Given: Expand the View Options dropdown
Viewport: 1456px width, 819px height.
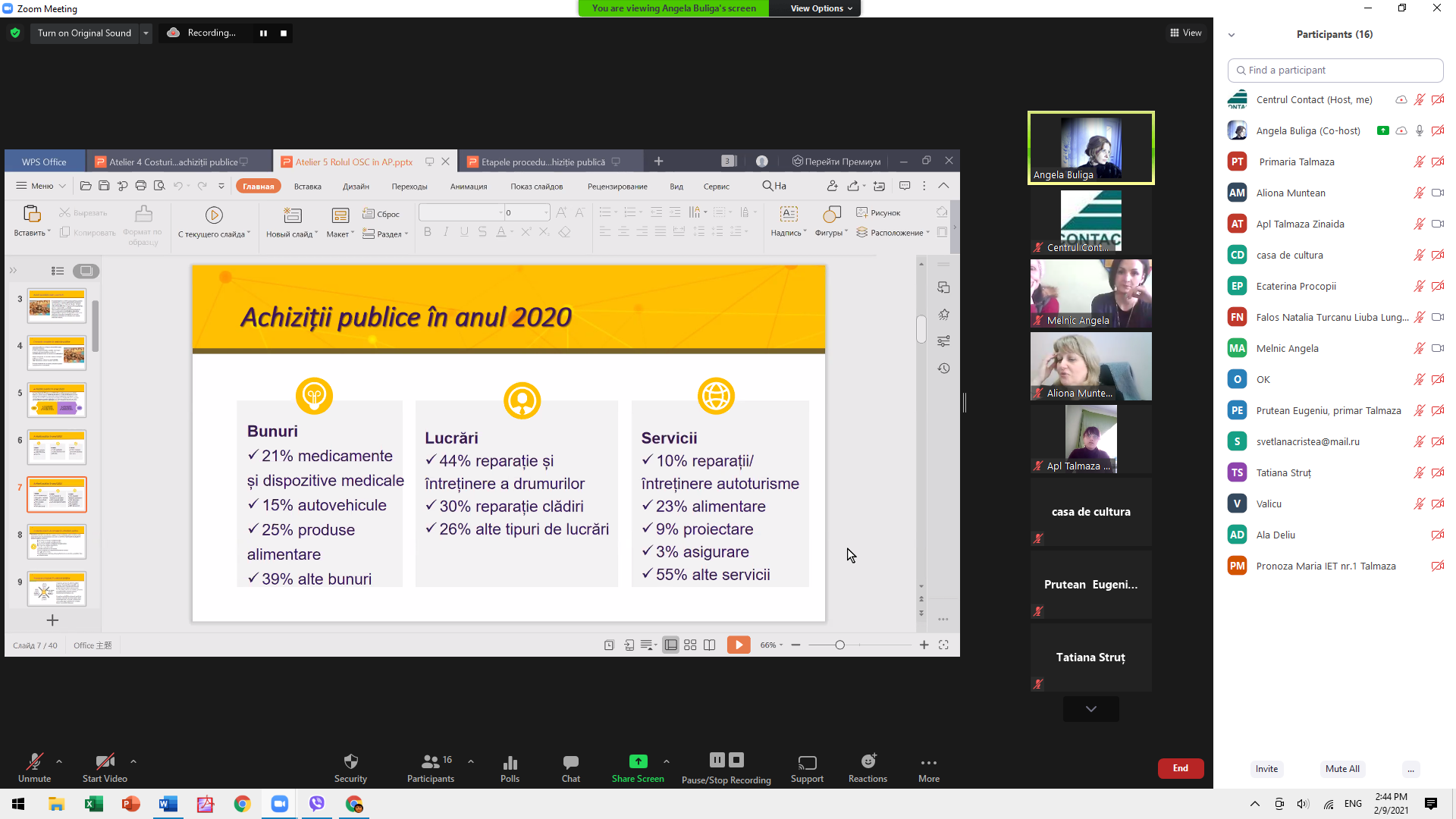Looking at the screenshot, I should pos(821,8).
